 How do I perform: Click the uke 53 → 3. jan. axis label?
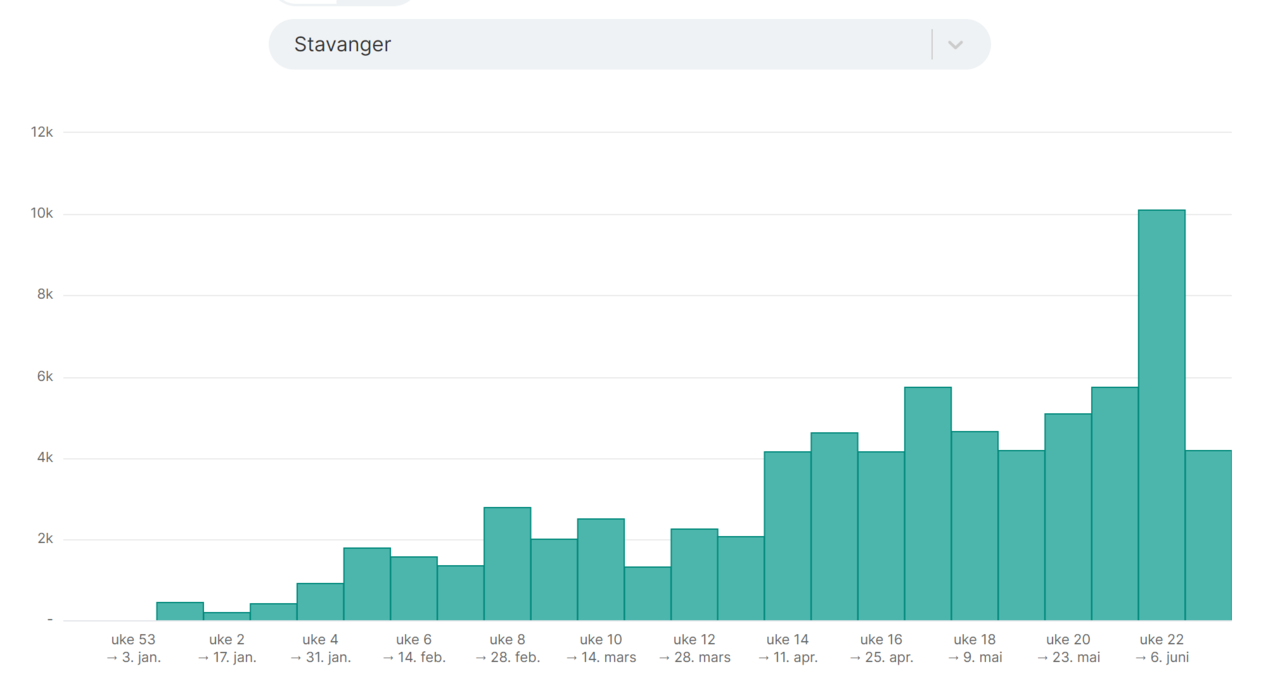pyautogui.click(x=134, y=648)
